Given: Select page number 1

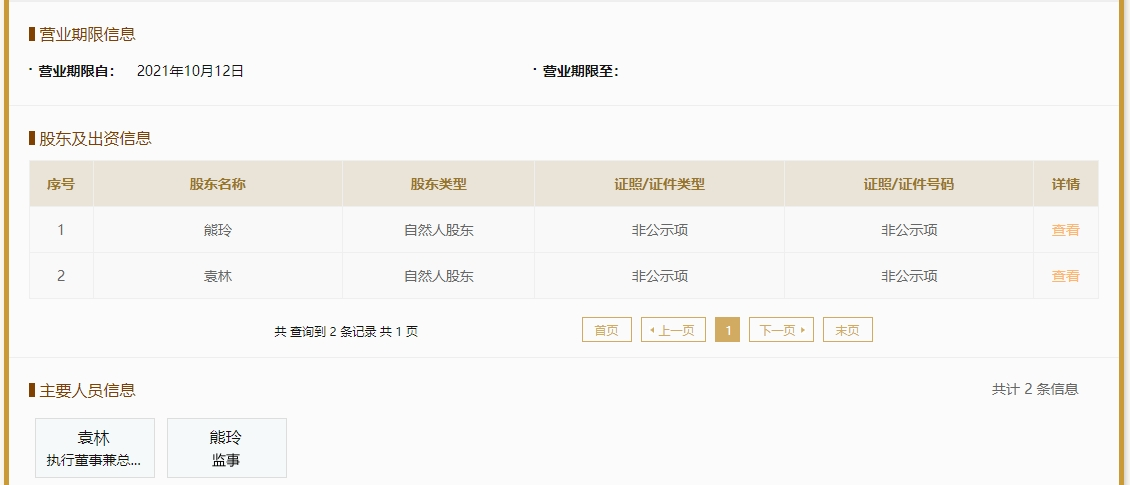Looking at the screenshot, I should [728, 329].
